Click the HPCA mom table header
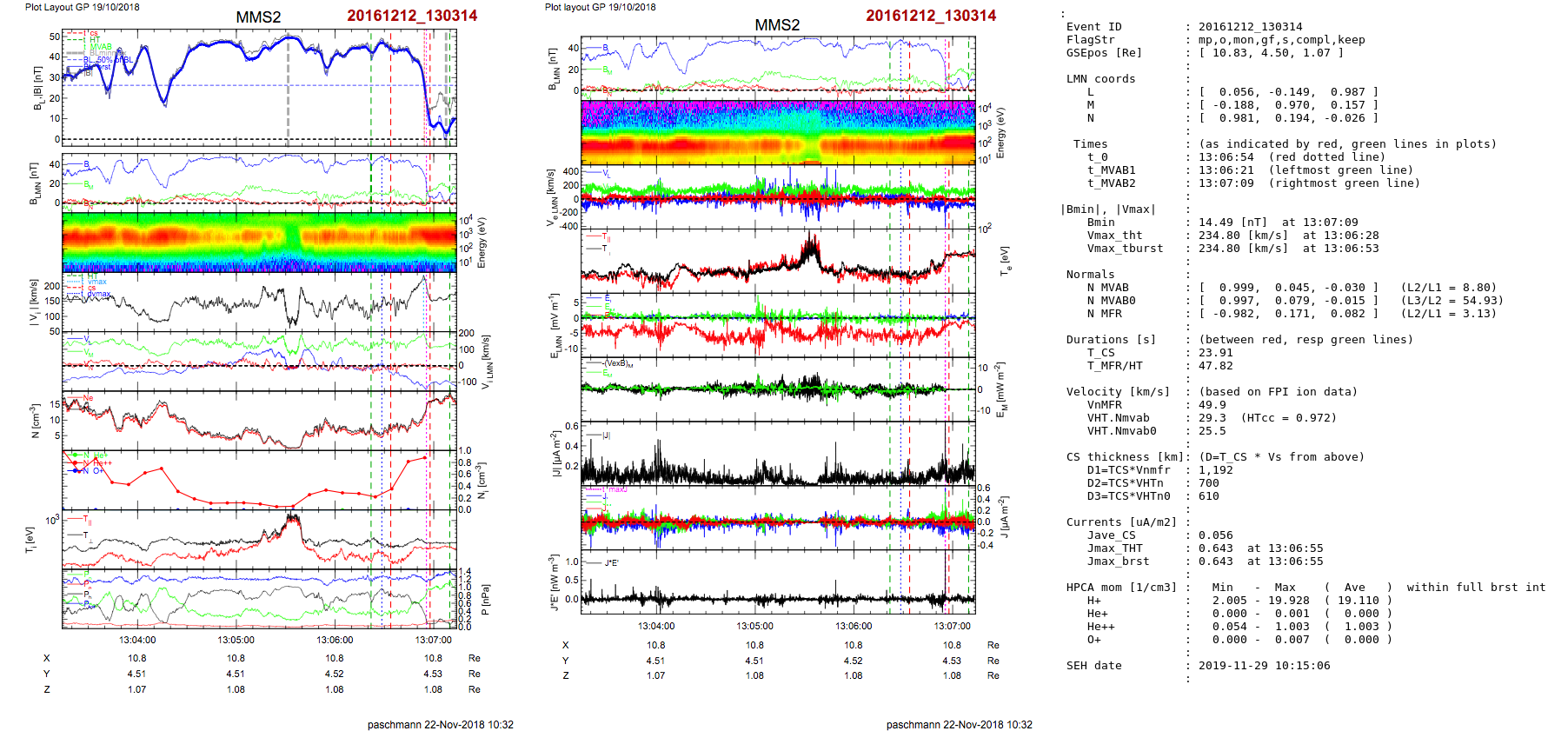Viewport: 1568px width, 731px height. tap(1121, 588)
